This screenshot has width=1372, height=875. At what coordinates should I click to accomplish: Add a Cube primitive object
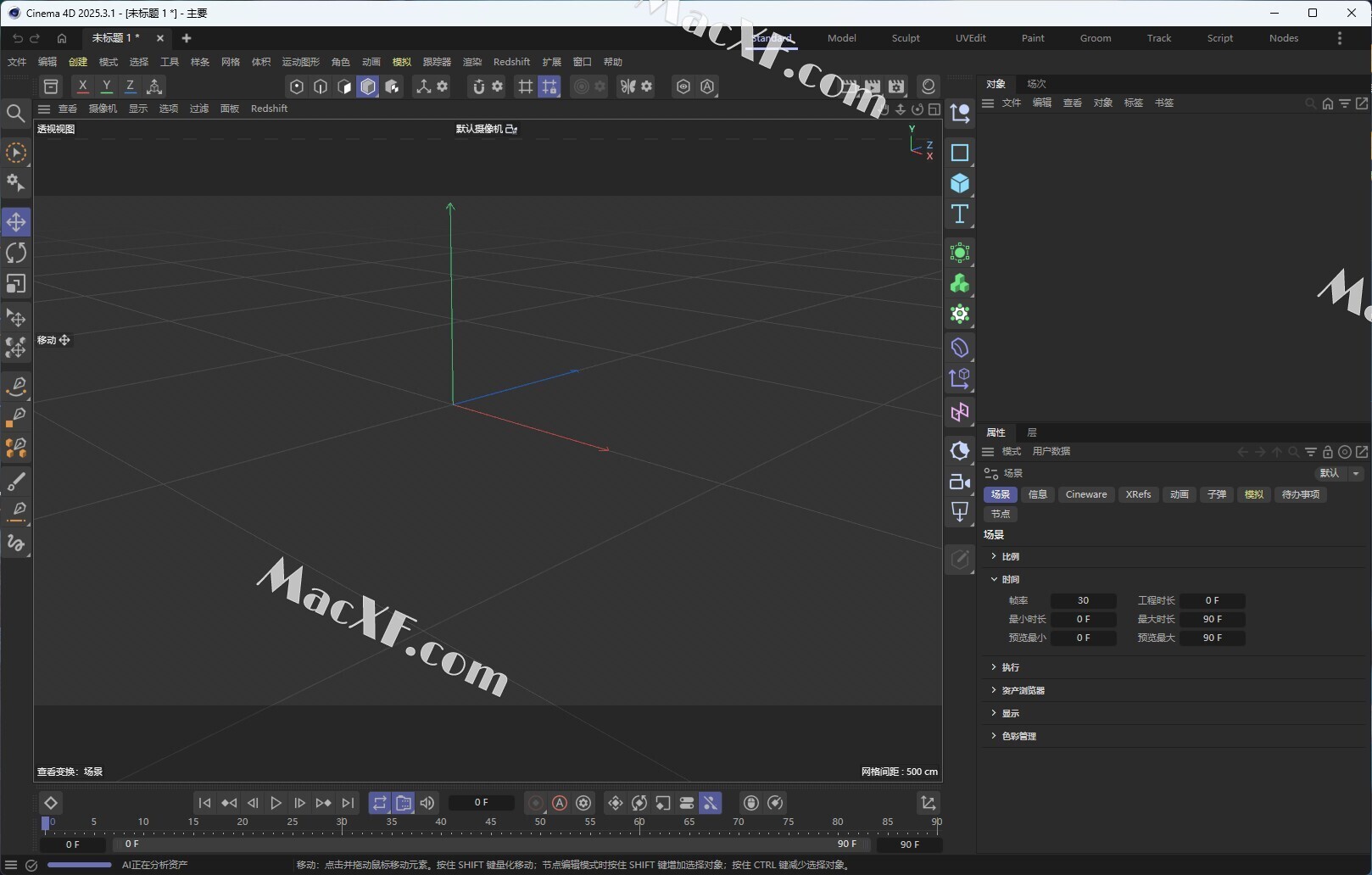(x=960, y=183)
